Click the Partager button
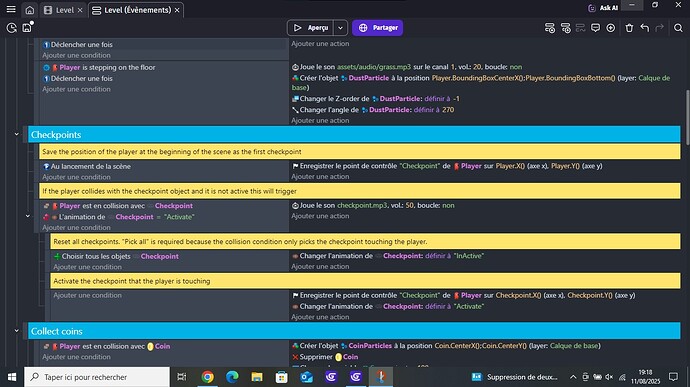This screenshot has width=690, height=387. coord(378,28)
